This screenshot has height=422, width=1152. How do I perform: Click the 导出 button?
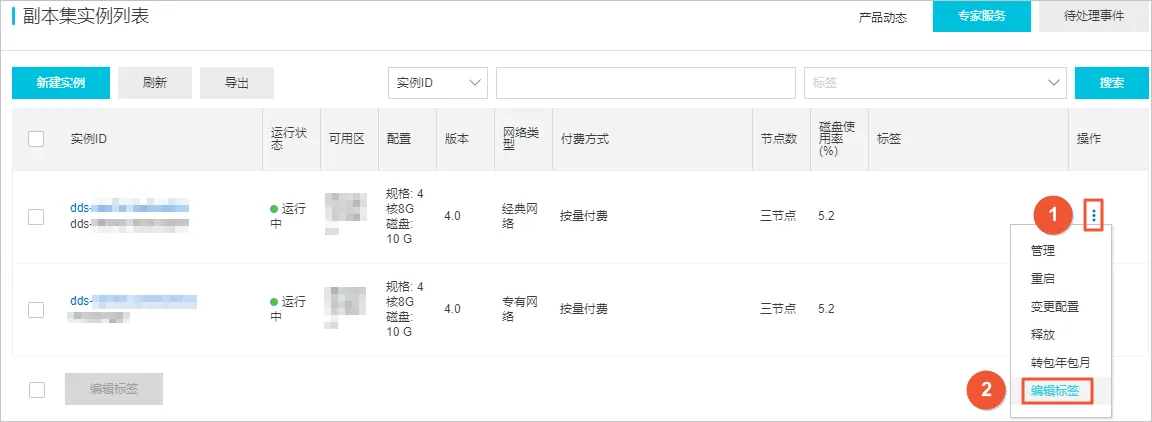[x=237, y=83]
